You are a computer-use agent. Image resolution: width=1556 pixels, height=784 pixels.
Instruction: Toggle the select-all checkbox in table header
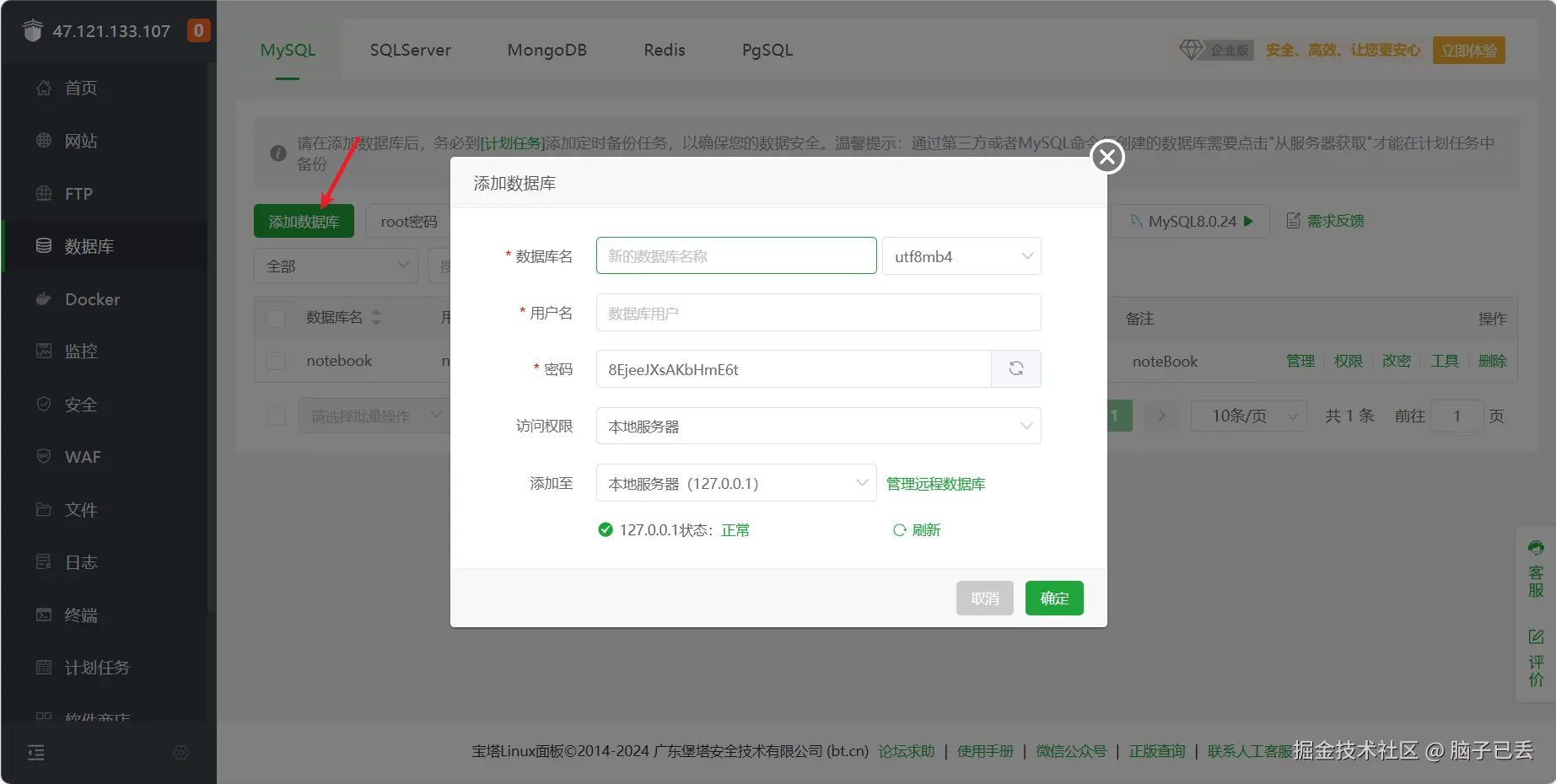tap(276, 319)
